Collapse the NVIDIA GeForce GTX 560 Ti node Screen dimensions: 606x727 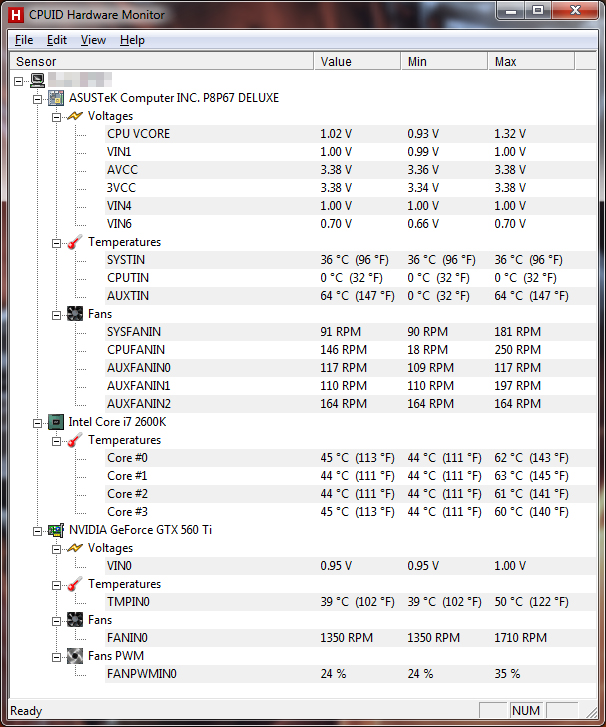pyautogui.click(x=38, y=531)
